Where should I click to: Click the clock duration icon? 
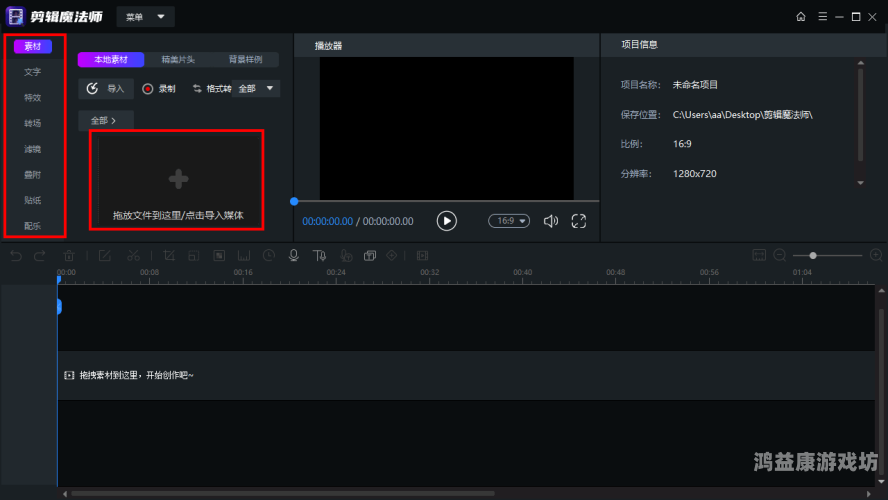pyautogui.click(x=269, y=256)
